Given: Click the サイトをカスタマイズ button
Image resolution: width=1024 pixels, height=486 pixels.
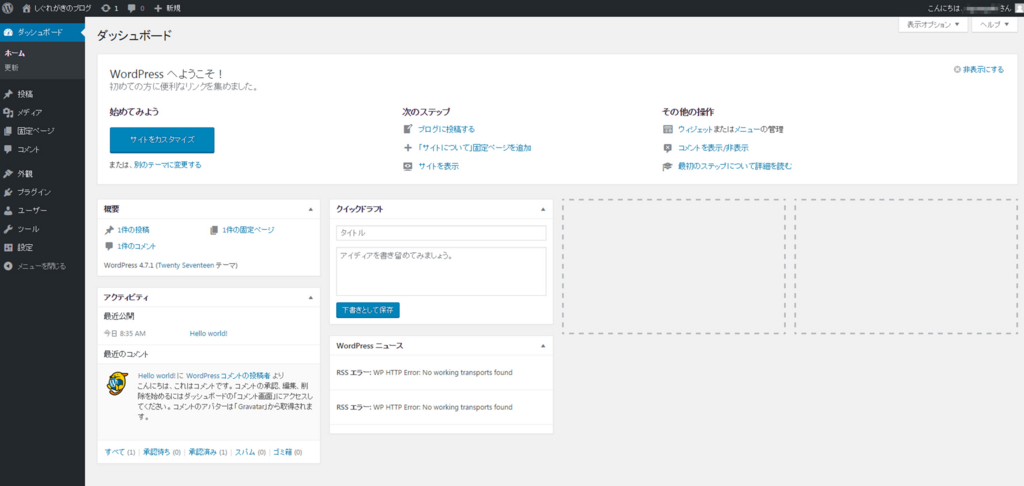Looking at the screenshot, I should click(162, 140).
